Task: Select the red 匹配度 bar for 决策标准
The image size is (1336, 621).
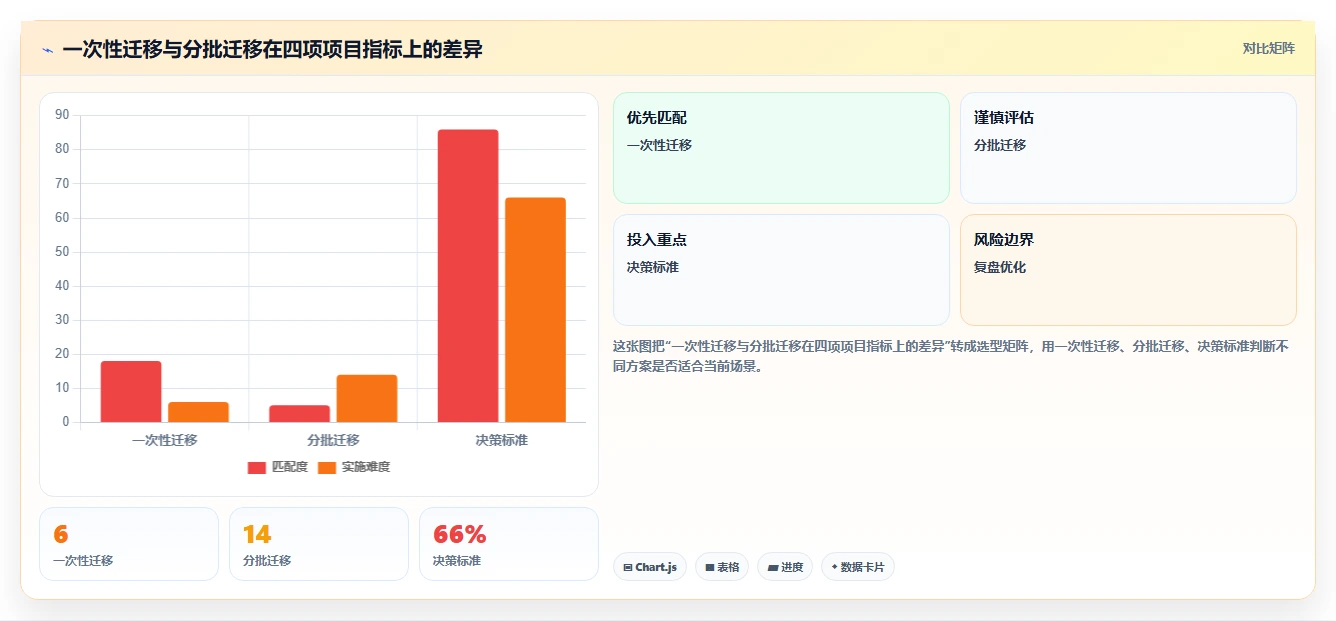Action: pyautogui.click(x=468, y=276)
